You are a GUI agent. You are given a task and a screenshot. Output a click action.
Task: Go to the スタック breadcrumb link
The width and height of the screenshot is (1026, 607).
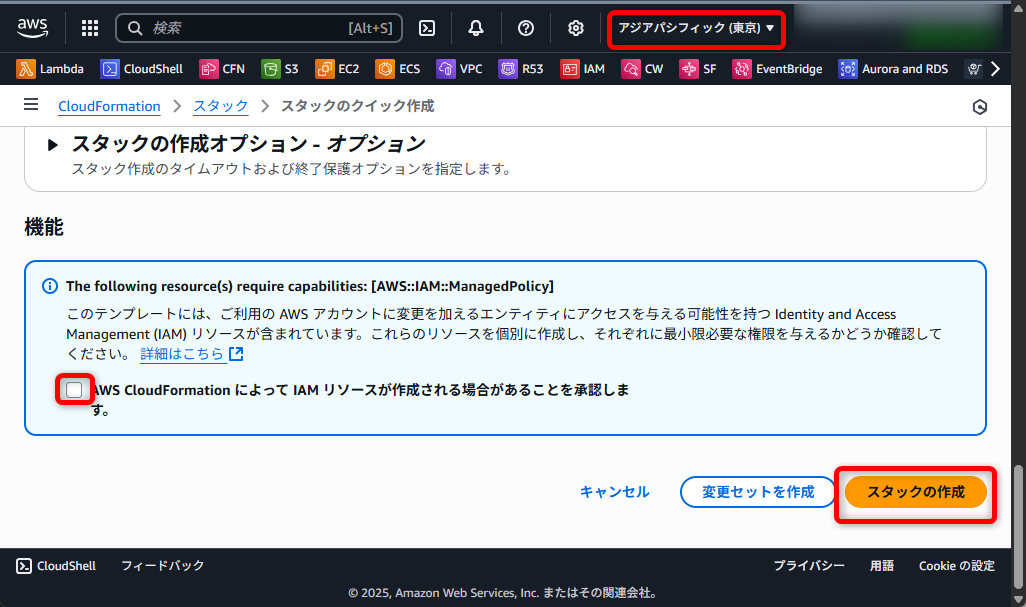[x=220, y=106]
